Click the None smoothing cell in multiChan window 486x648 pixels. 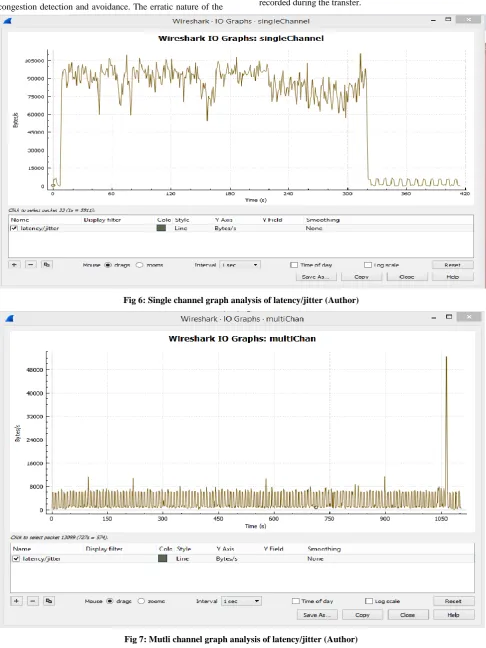[x=315, y=559]
